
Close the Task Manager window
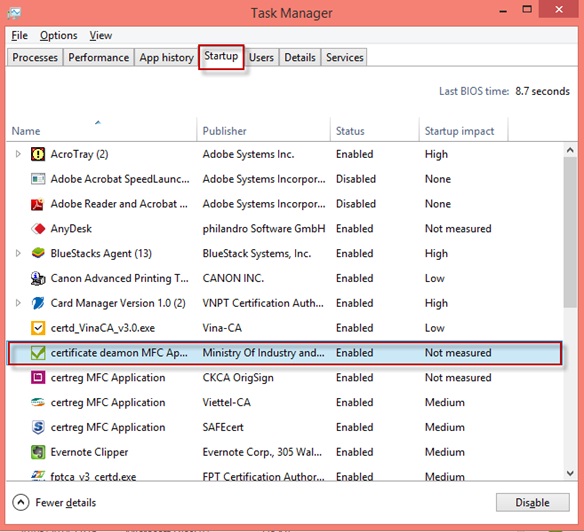tap(559, 9)
